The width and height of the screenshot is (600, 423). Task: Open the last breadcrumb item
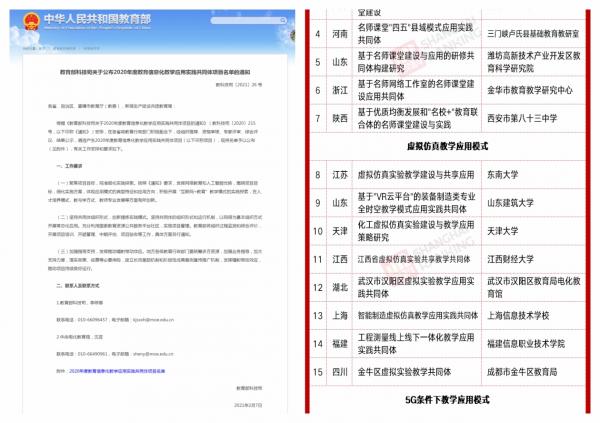(91, 49)
